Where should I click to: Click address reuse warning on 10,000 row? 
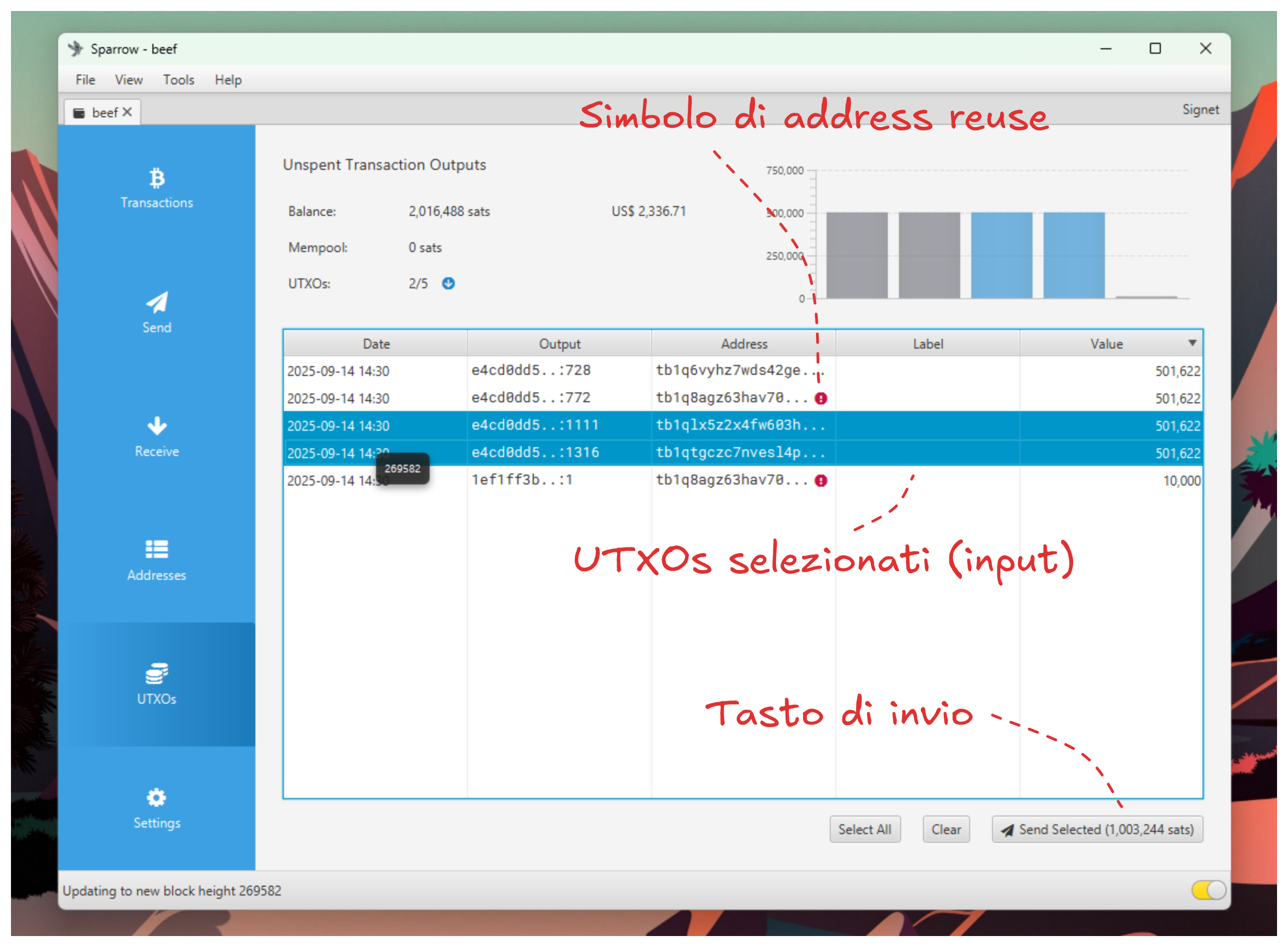point(821,481)
